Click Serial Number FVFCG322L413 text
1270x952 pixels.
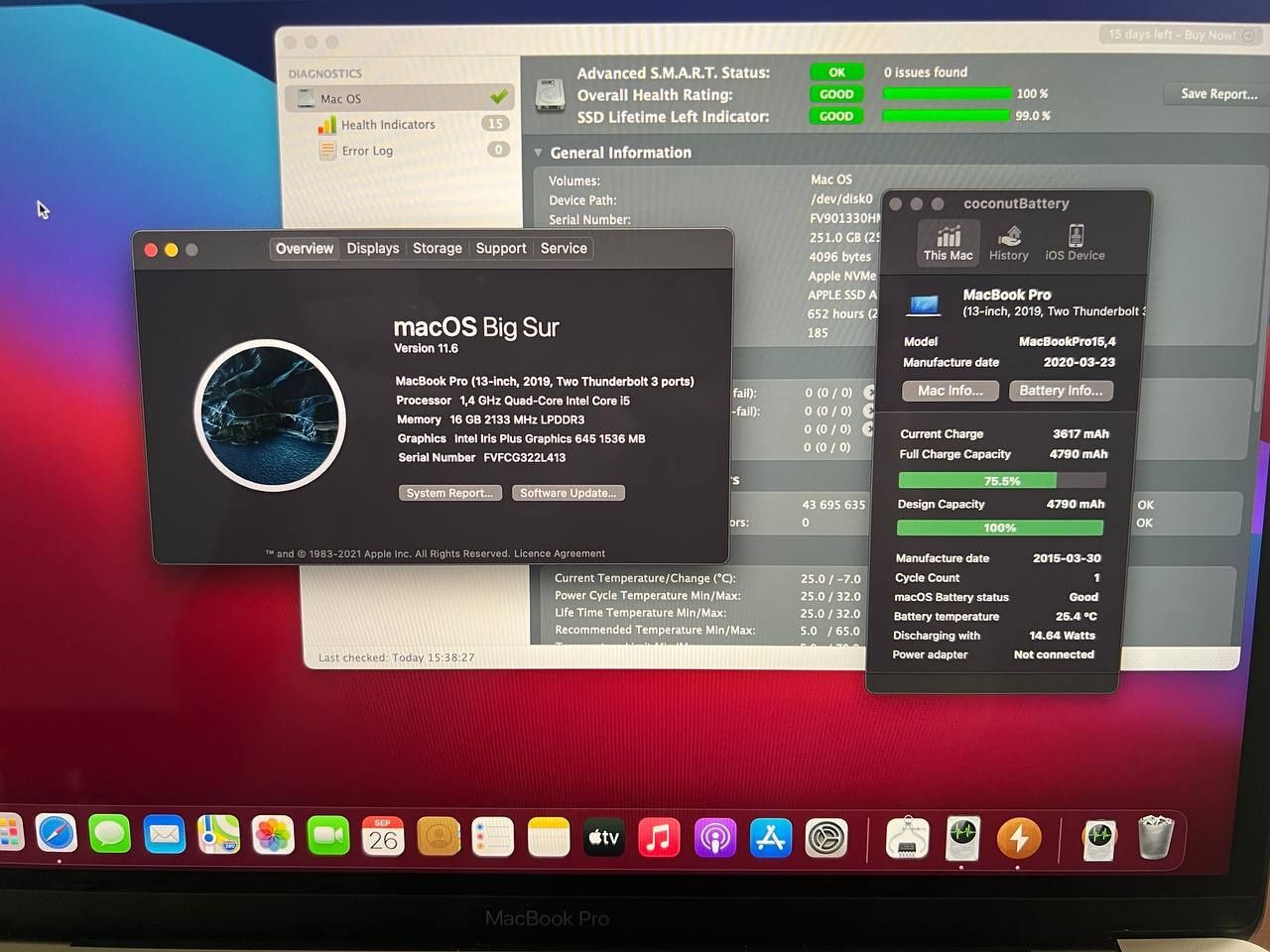point(482,458)
